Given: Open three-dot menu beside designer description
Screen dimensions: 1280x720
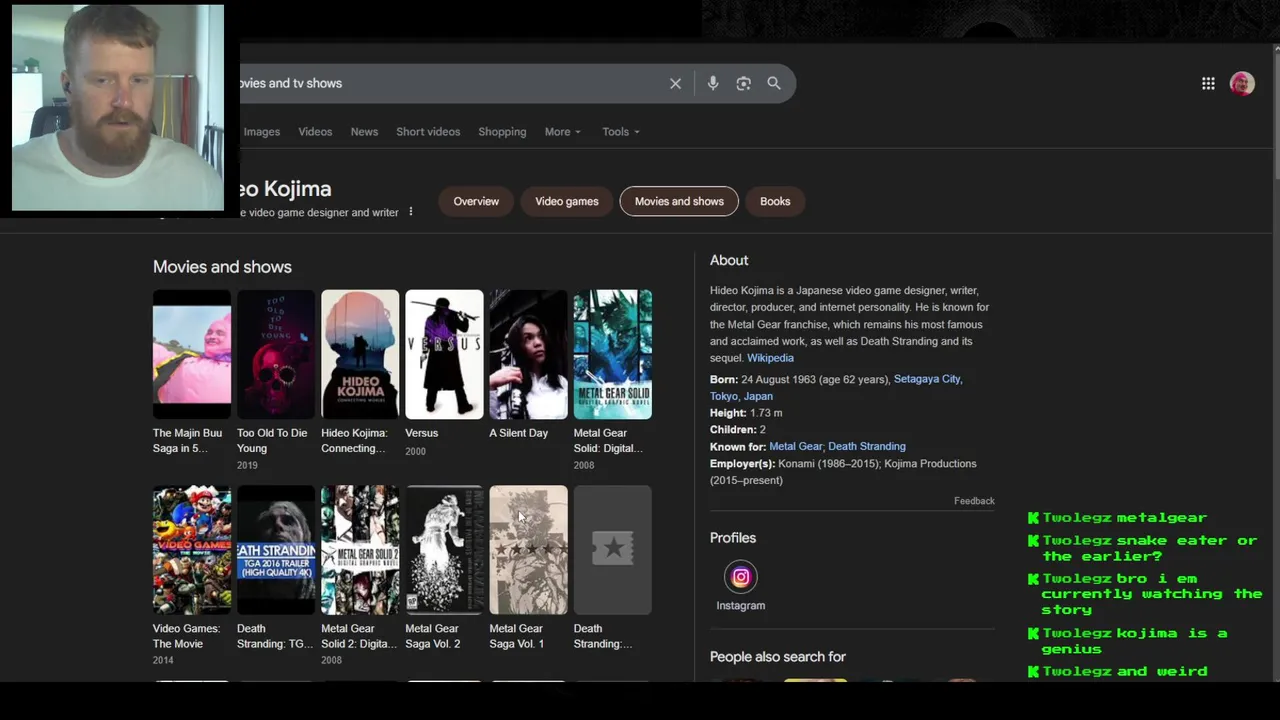Looking at the screenshot, I should (x=410, y=212).
